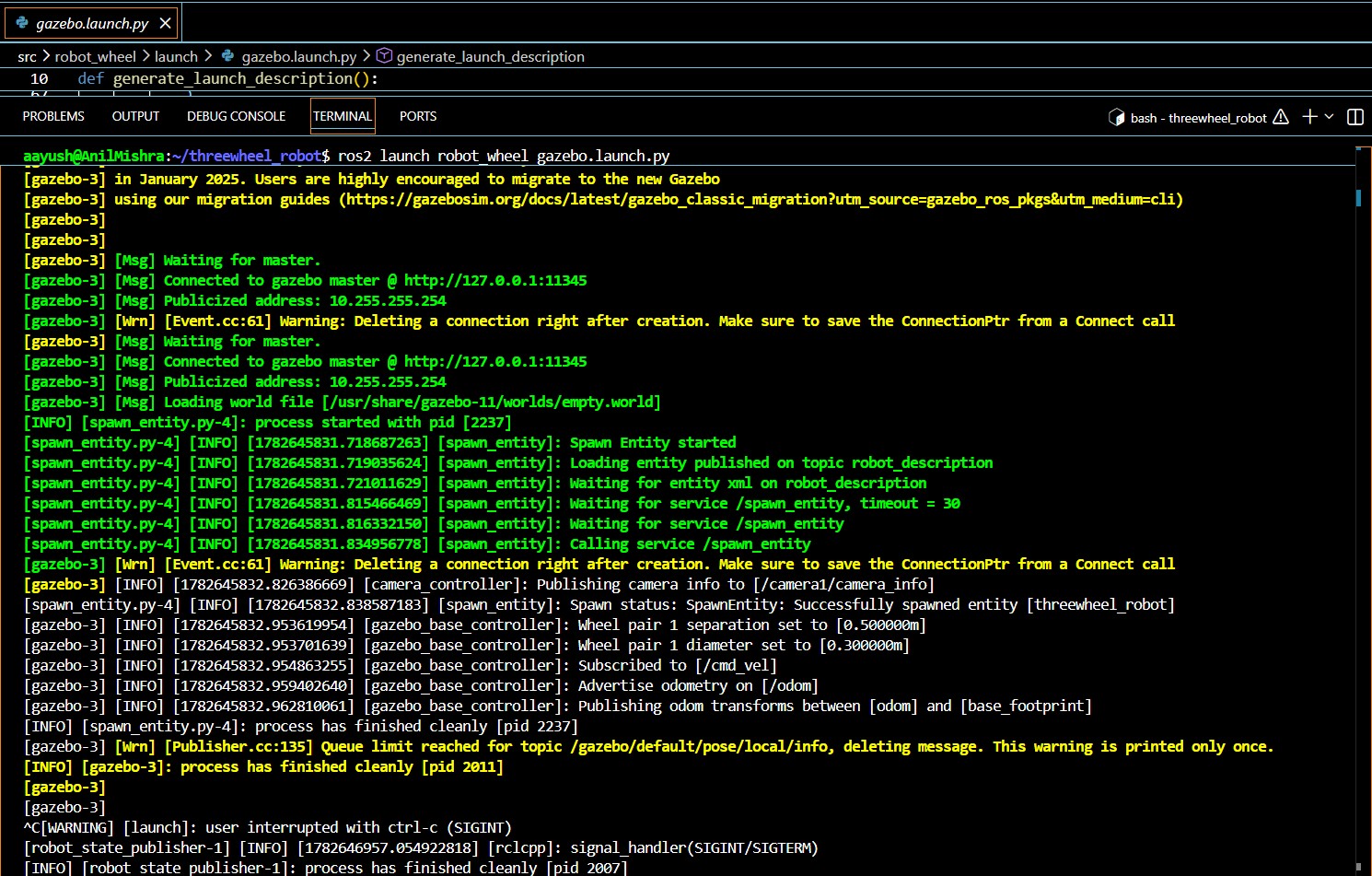Click the bash - threewheel_robot terminal label
This screenshot has height=876, width=1372.
[x=1199, y=118]
